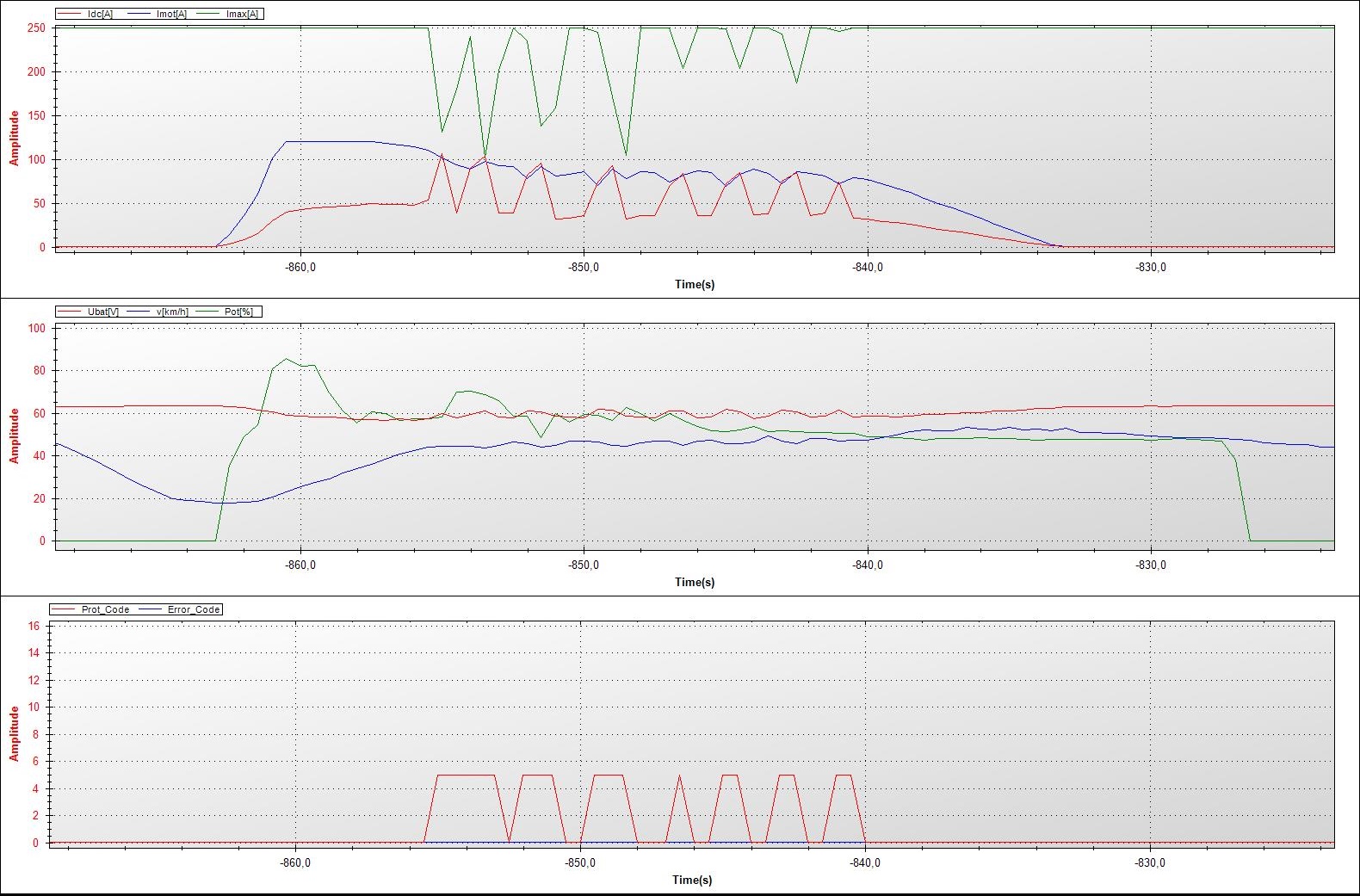Click the -860,0 time tick in middle chart
The height and width of the screenshot is (896, 1360).
click(300, 565)
